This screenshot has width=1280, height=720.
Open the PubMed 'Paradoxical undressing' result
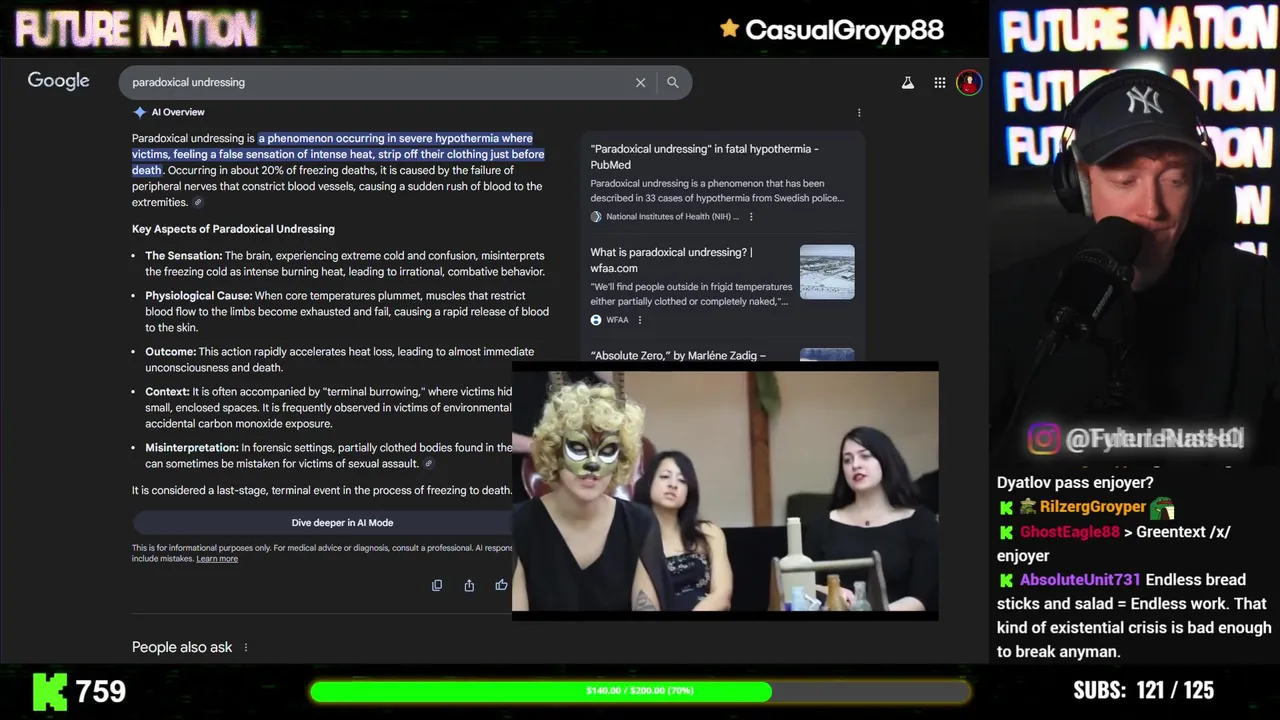click(x=704, y=157)
